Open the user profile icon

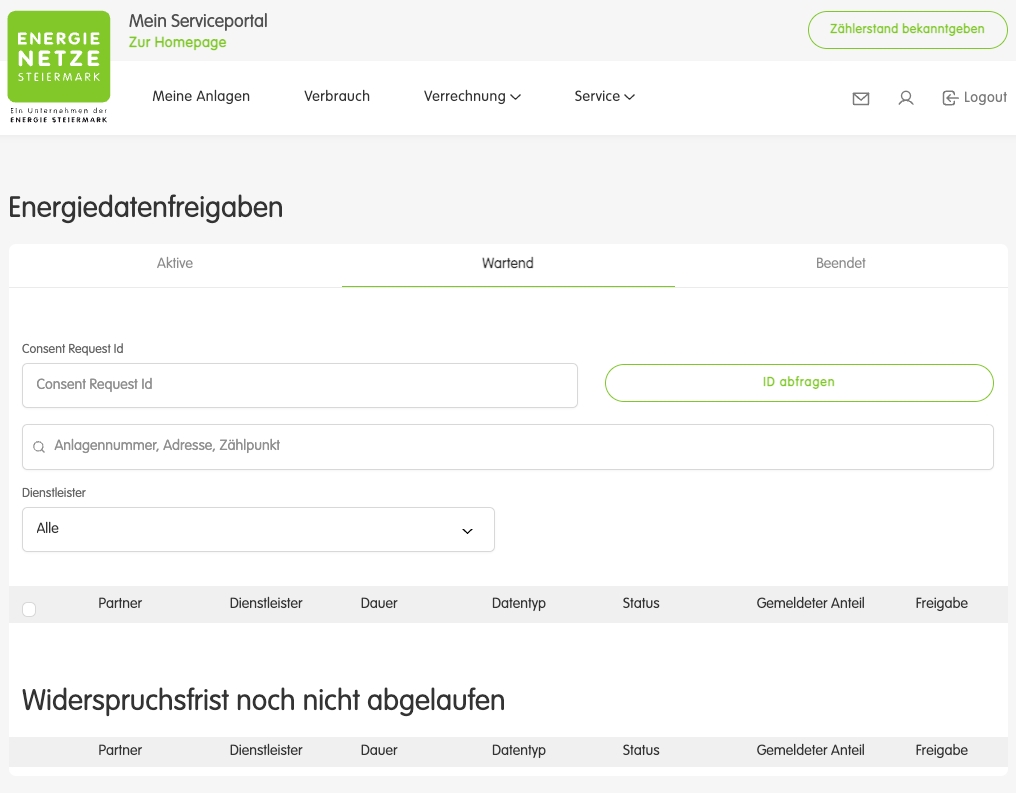click(906, 98)
